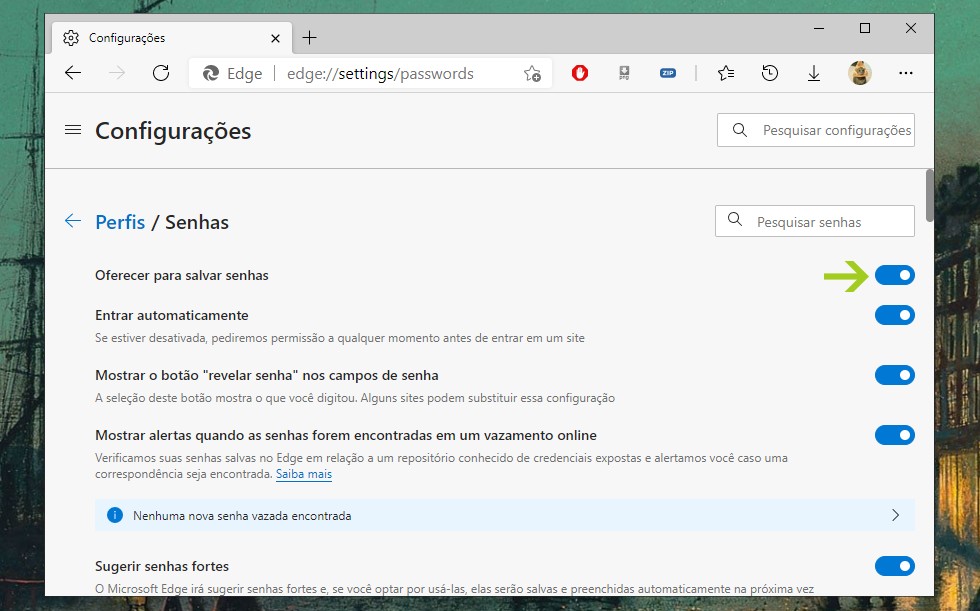980x611 pixels.
Task: Toggle leaked password alerts switch
Action: click(894, 435)
